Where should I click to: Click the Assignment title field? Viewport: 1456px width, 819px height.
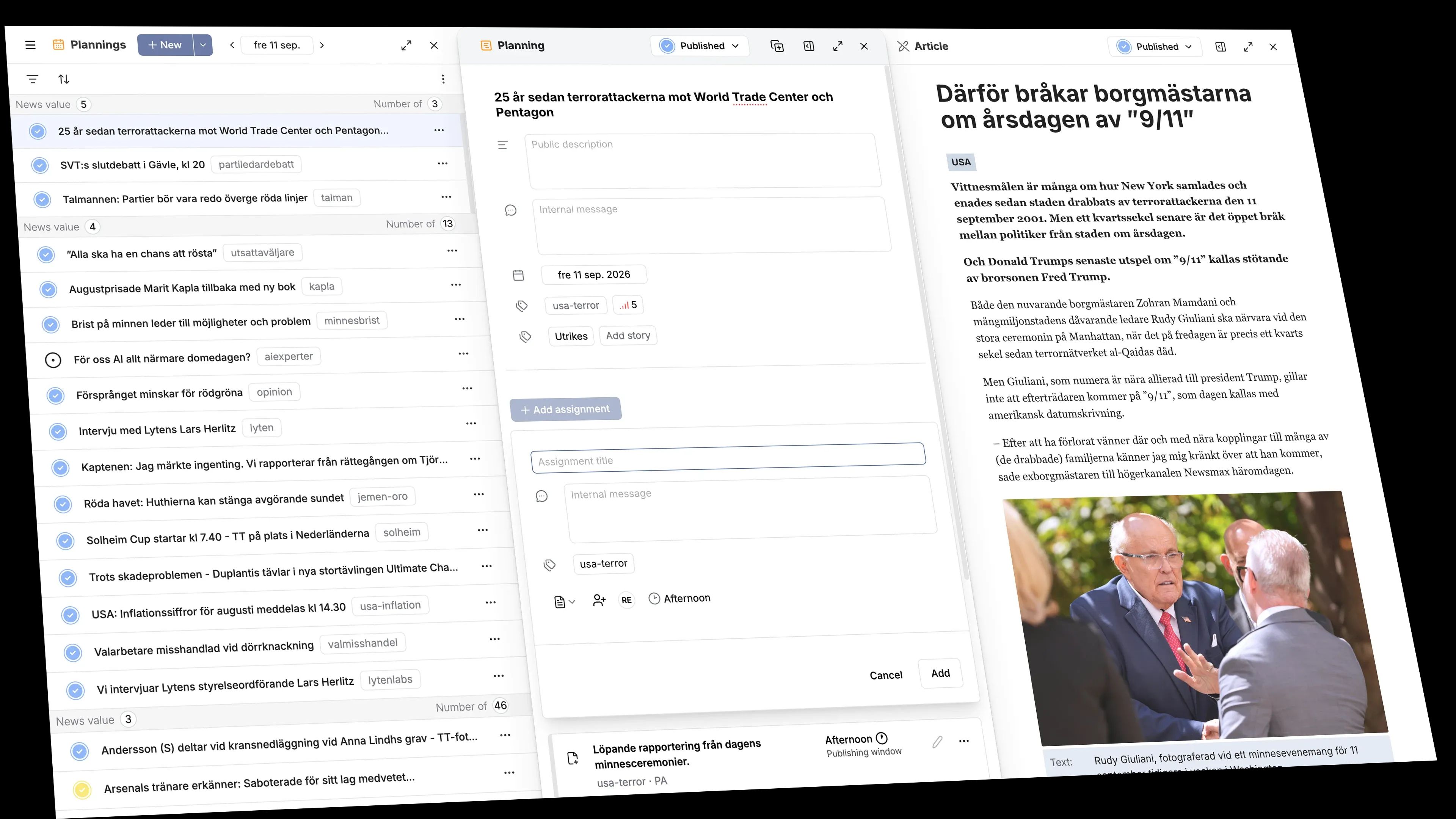[728, 458]
